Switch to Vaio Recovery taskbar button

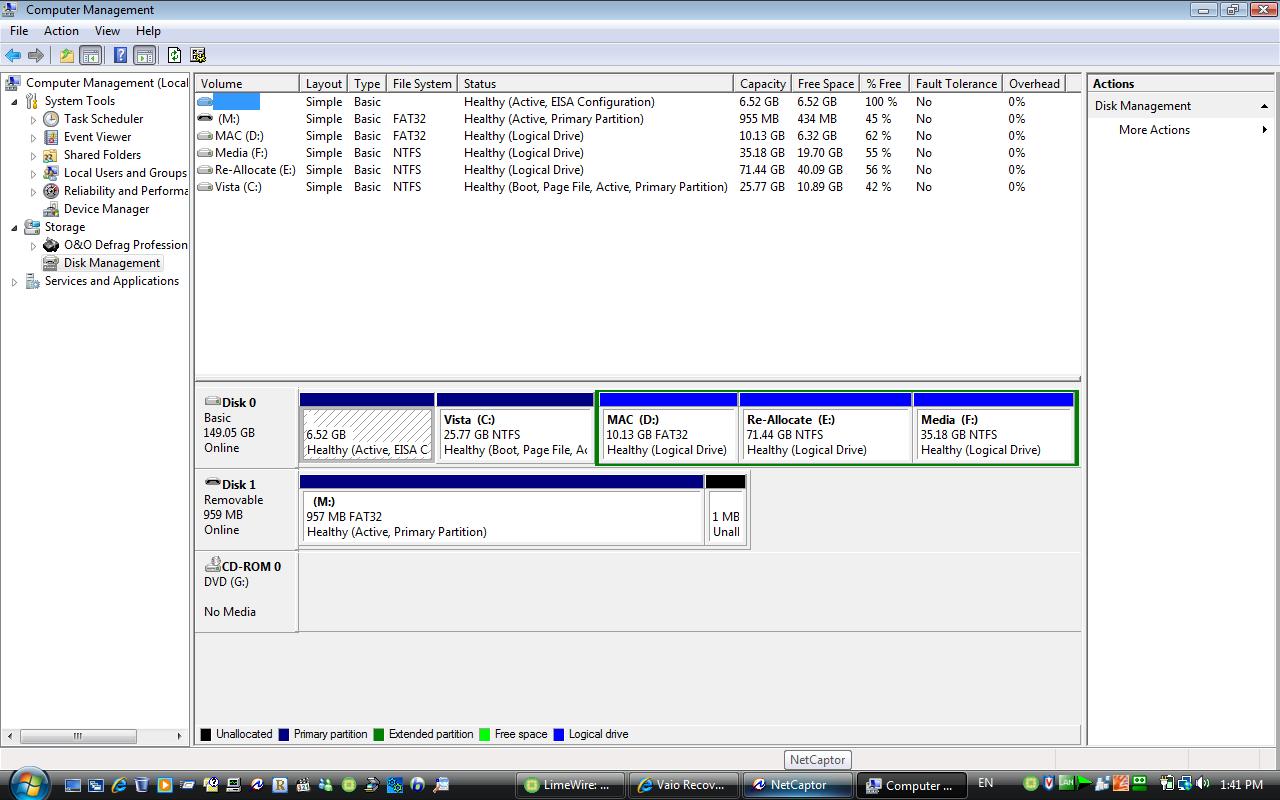click(x=686, y=785)
